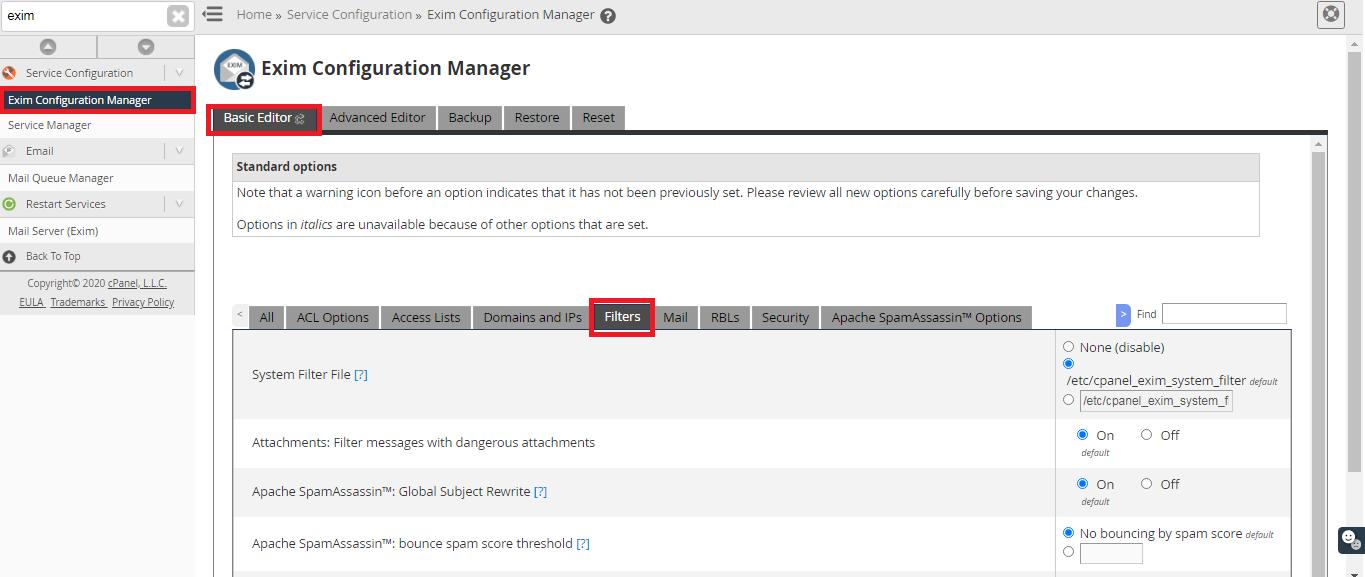Focus the Find options input field
The width and height of the screenshot is (1365, 577).
pyautogui.click(x=1224, y=314)
